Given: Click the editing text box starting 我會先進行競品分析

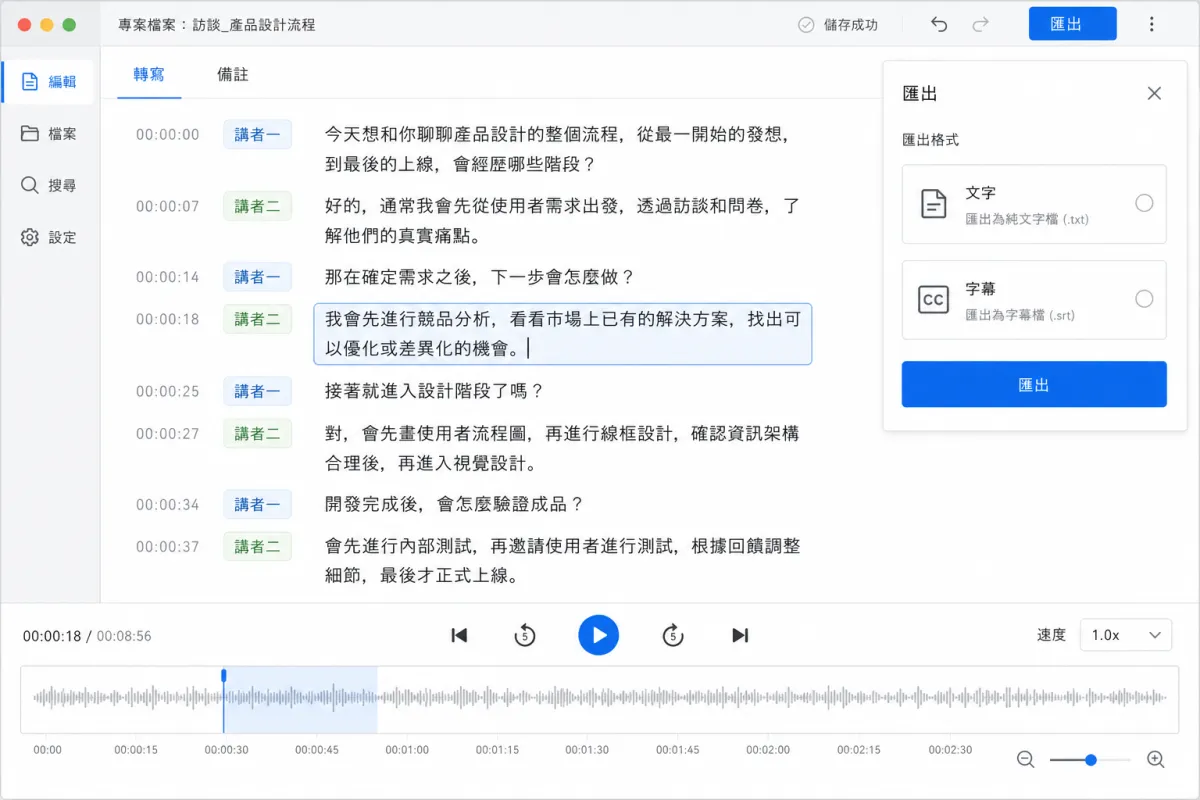Looking at the screenshot, I should coord(563,334).
